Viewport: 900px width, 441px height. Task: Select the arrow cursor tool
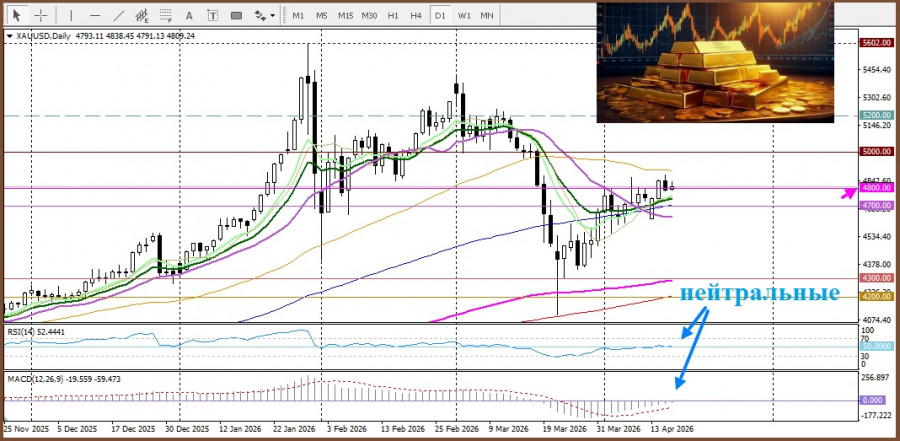pos(18,15)
